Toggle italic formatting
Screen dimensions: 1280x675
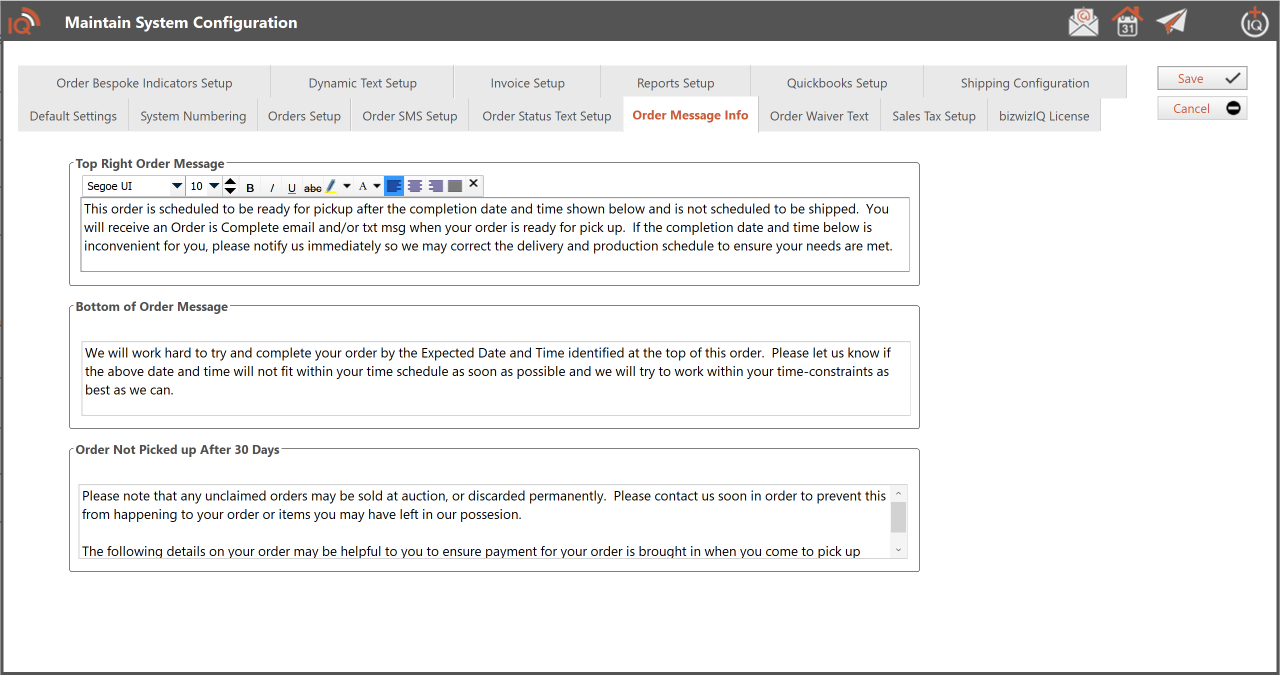271,187
